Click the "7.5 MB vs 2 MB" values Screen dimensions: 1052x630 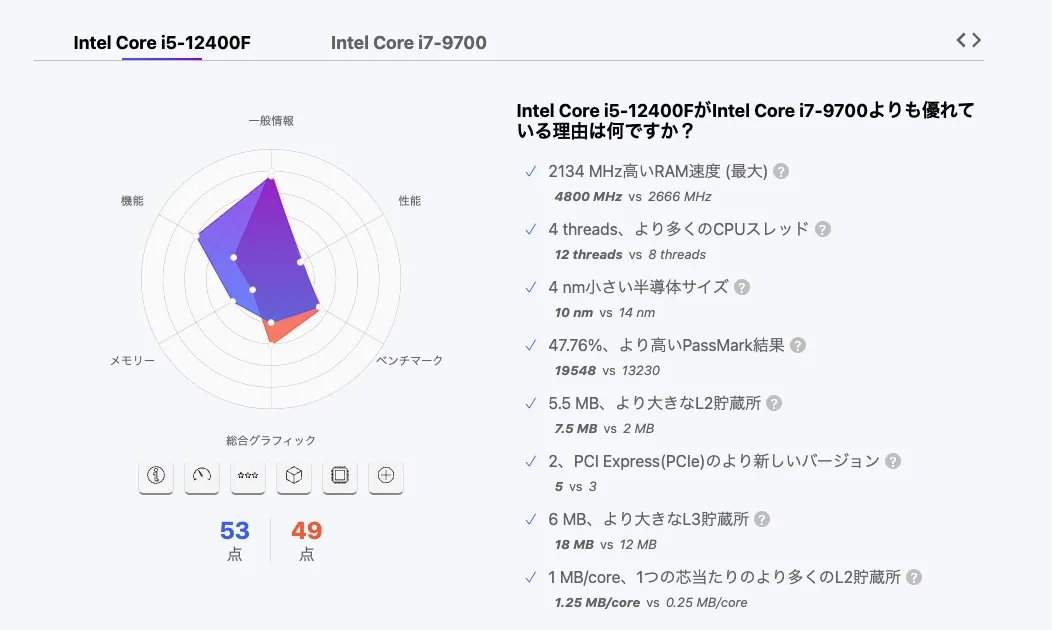pyautogui.click(x=604, y=429)
